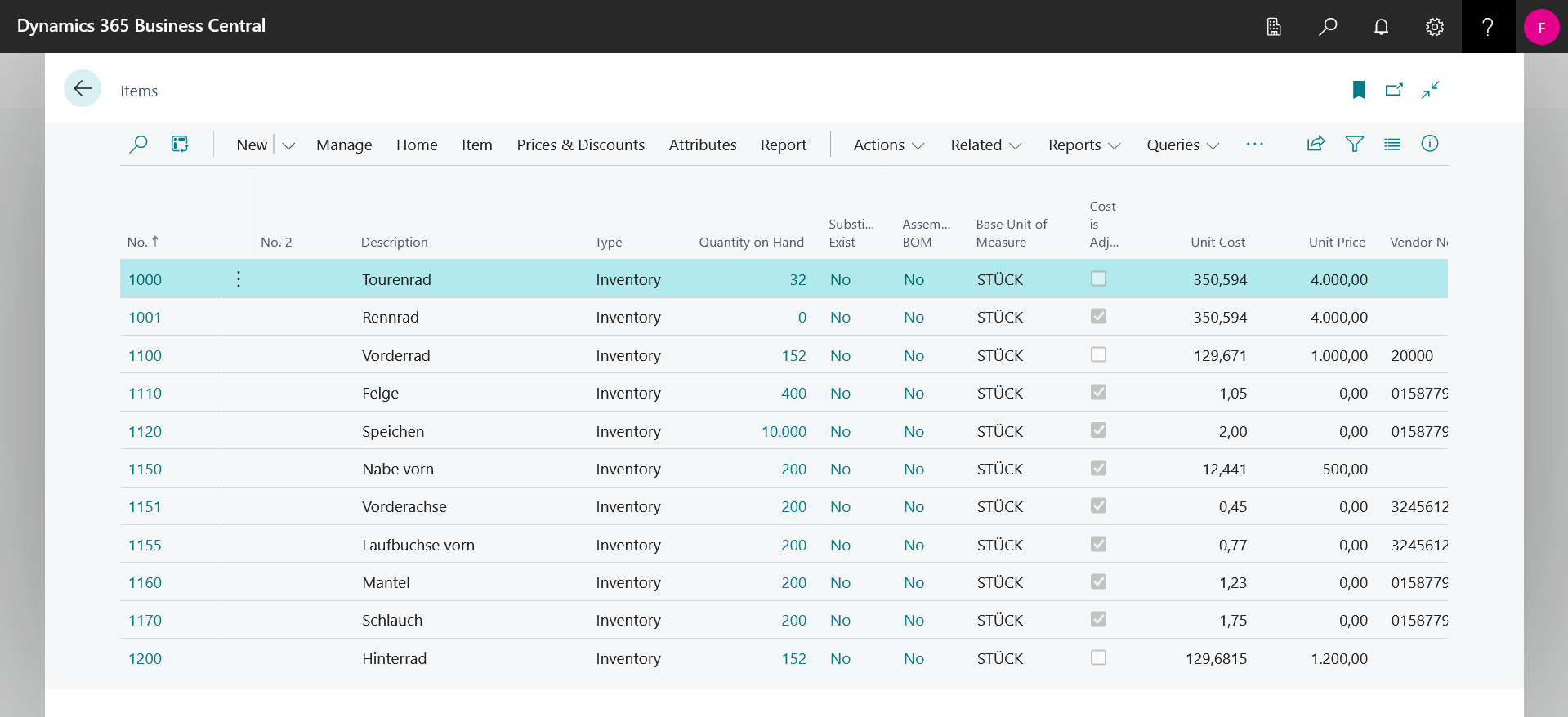
Task: Sort by the No. column header
Action: [x=143, y=242]
